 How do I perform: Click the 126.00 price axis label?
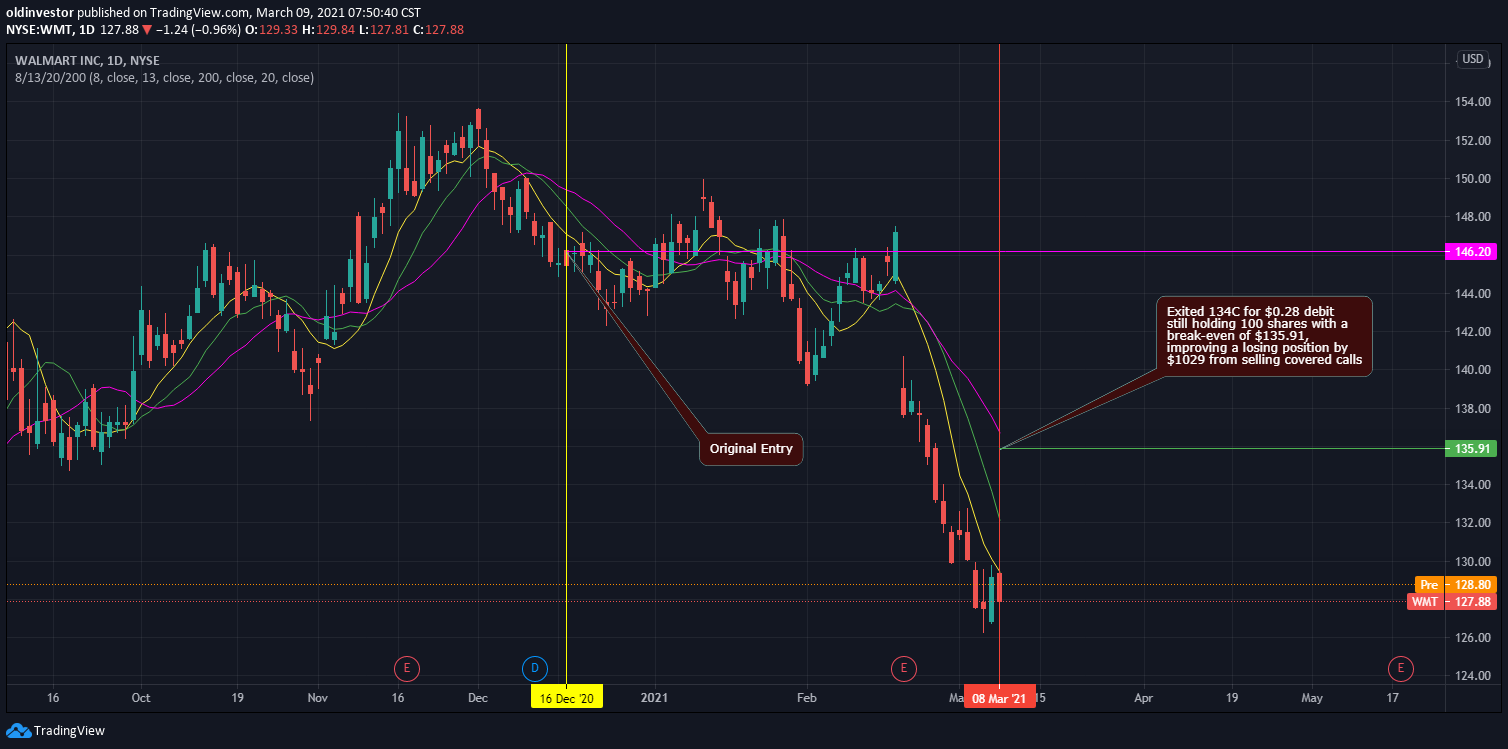coord(1472,638)
